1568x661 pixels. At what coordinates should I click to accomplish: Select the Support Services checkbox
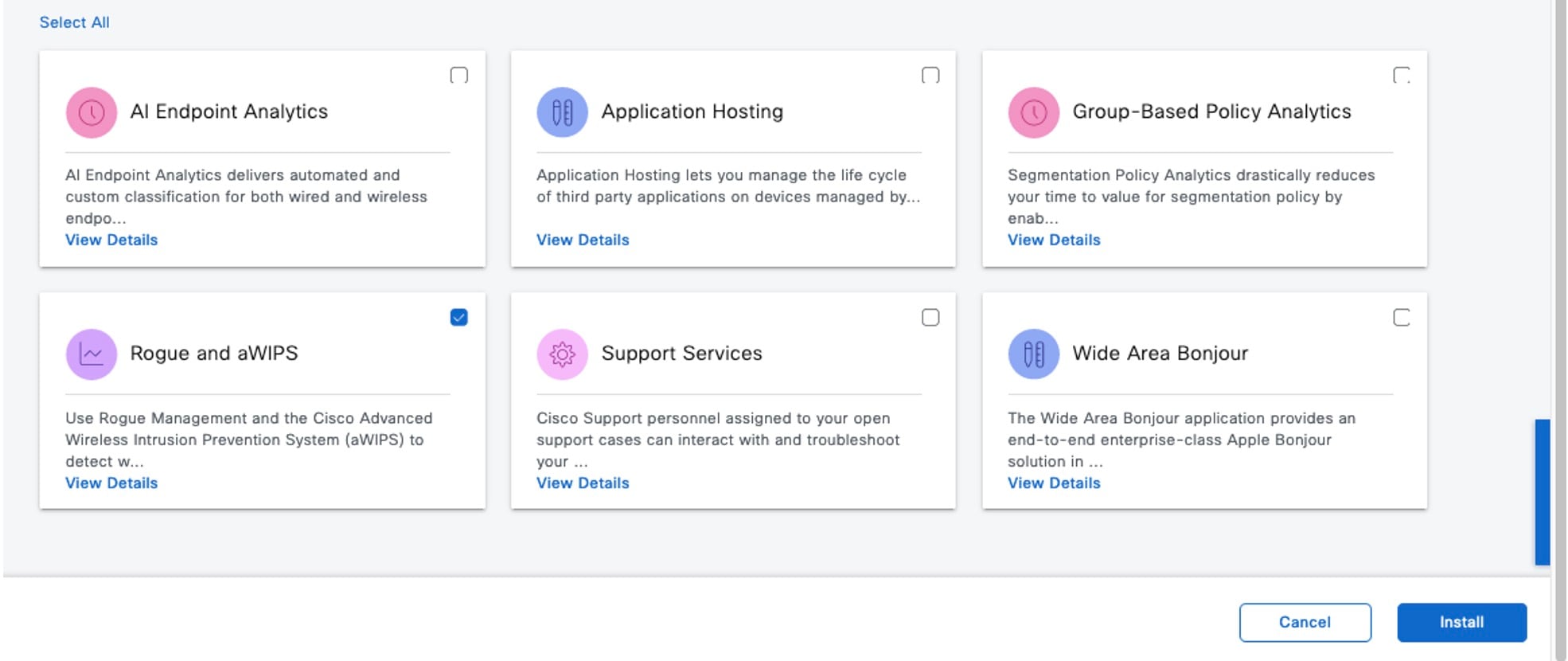[x=930, y=318]
